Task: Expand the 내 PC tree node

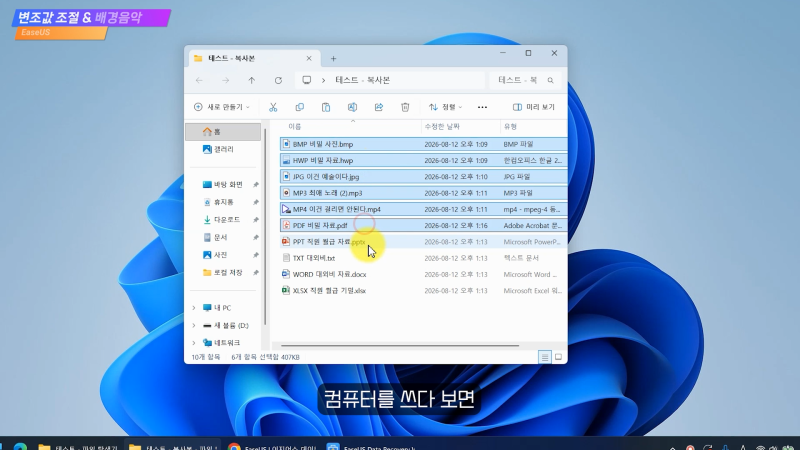Action: point(194,308)
